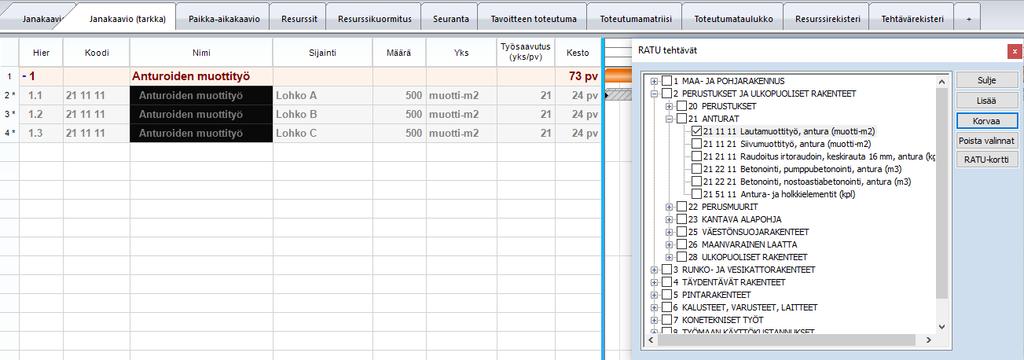Switch to Paikka-aikakaavio tab
The height and width of the screenshot is (360, 1024).
coord(224,20)
